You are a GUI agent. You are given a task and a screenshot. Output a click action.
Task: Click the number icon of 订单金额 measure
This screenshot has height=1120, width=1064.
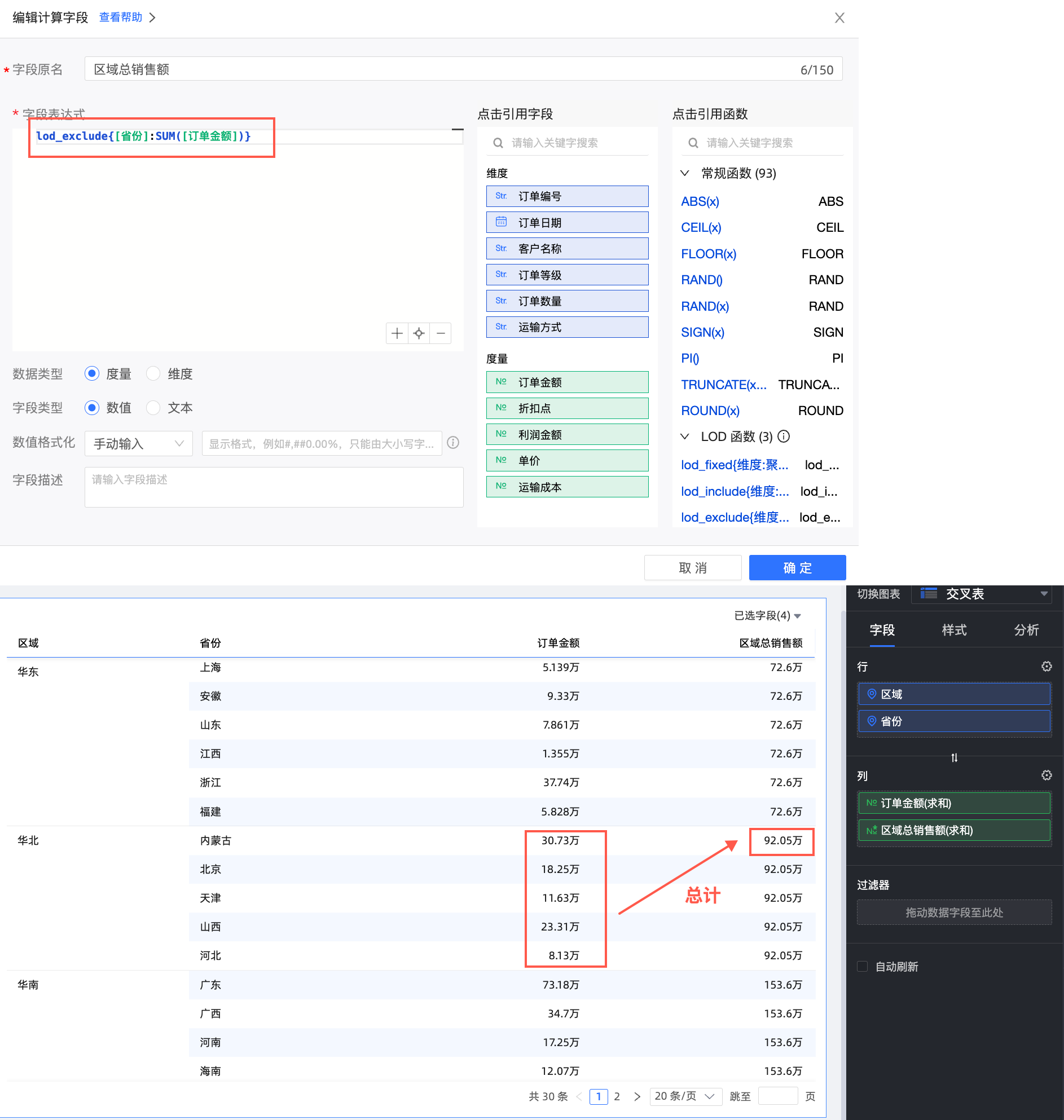pos(501,382)
